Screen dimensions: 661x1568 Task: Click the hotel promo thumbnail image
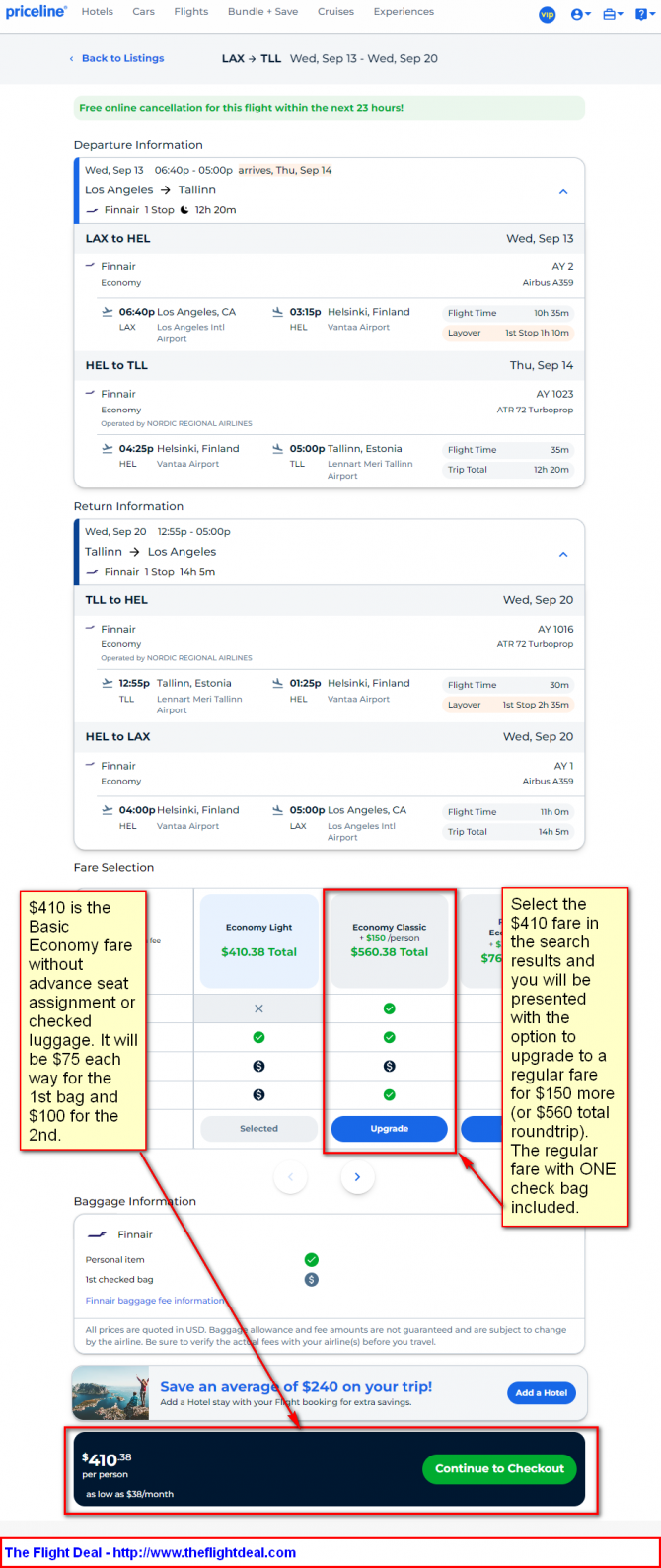tap(110, 1393)
